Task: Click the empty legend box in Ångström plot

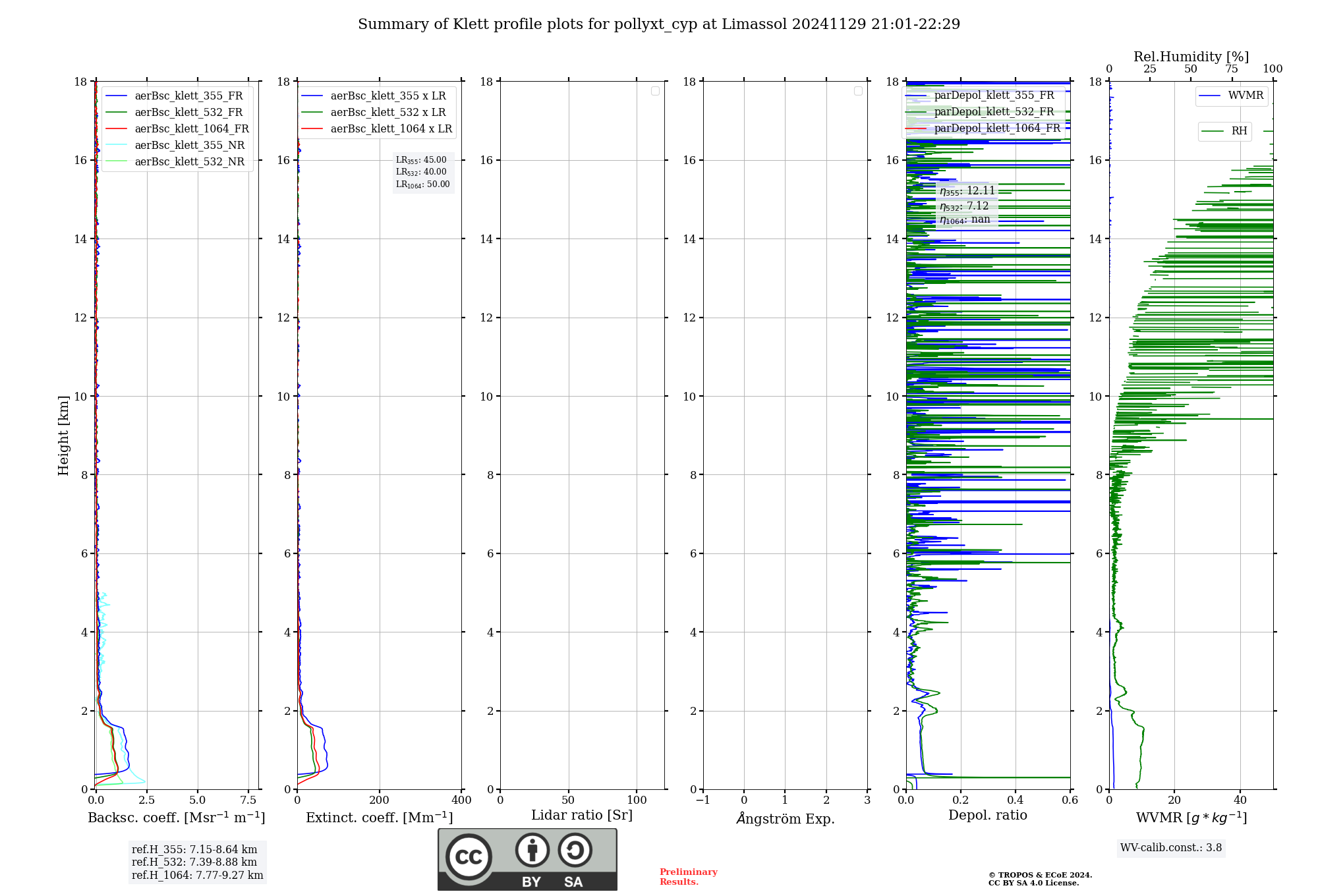Action: pyautogui.click(x=858, y=91)
